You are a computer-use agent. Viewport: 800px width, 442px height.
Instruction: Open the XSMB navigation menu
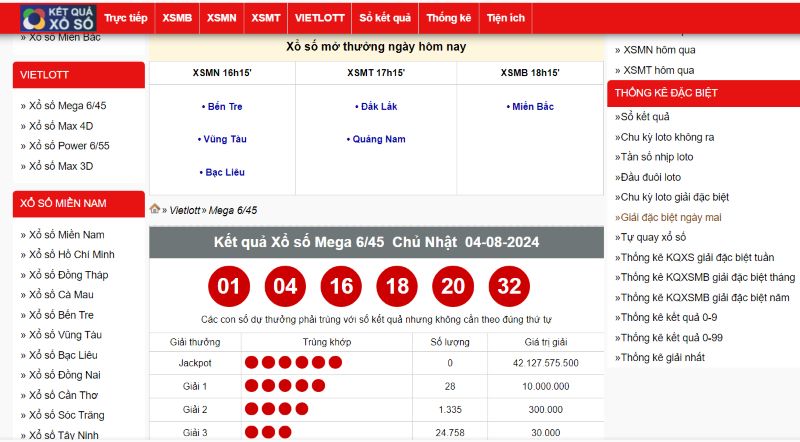[x=177, y=18]
